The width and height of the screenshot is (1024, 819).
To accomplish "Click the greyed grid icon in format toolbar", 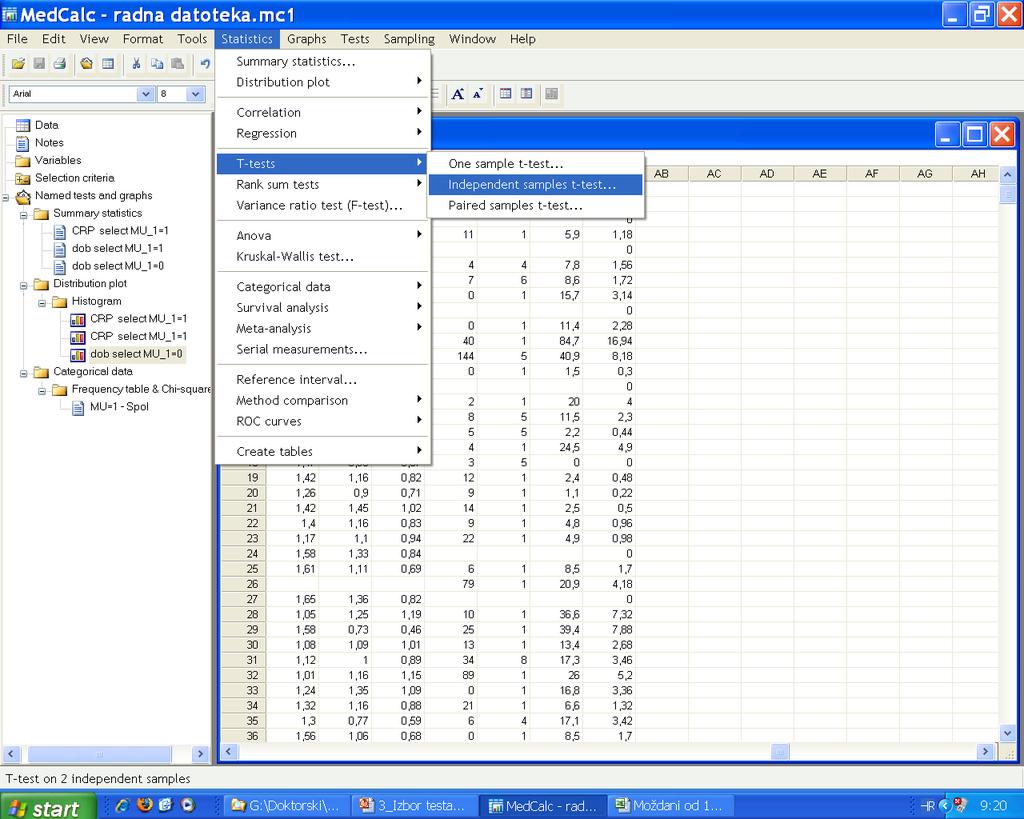I will [551, 94].
